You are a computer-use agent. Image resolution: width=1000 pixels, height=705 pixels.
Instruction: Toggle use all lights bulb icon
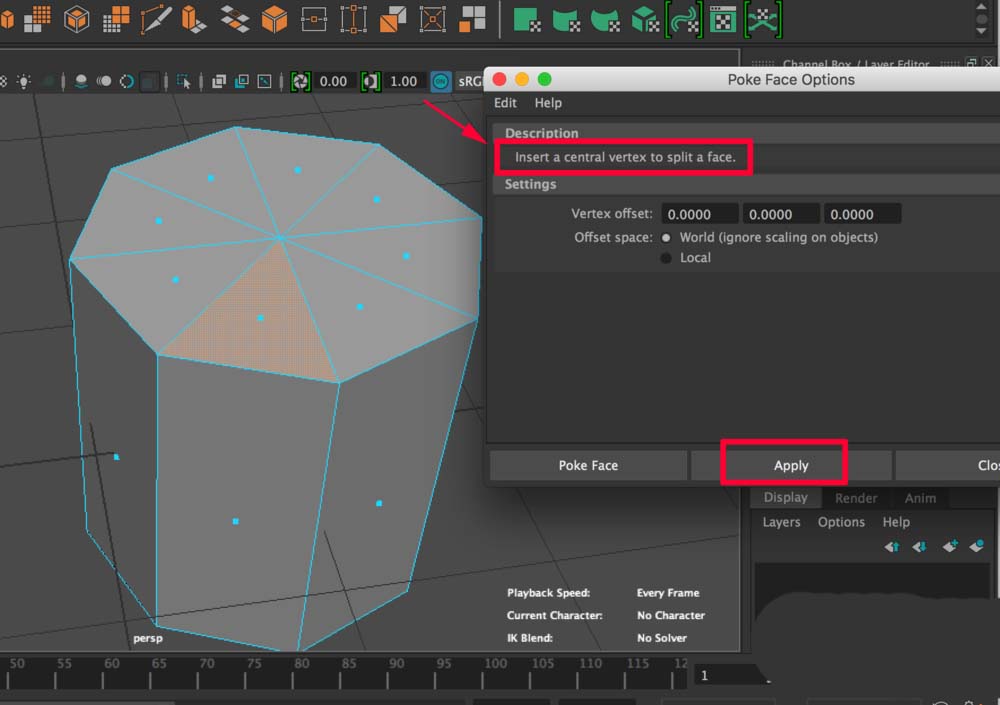click(24, 81)
